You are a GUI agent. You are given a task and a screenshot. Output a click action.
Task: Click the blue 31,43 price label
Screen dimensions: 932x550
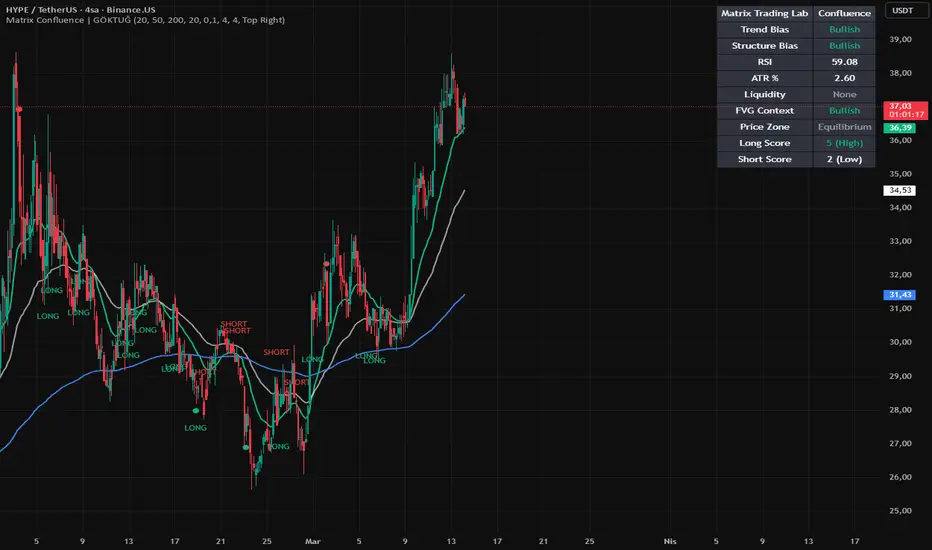pos(900,295)
